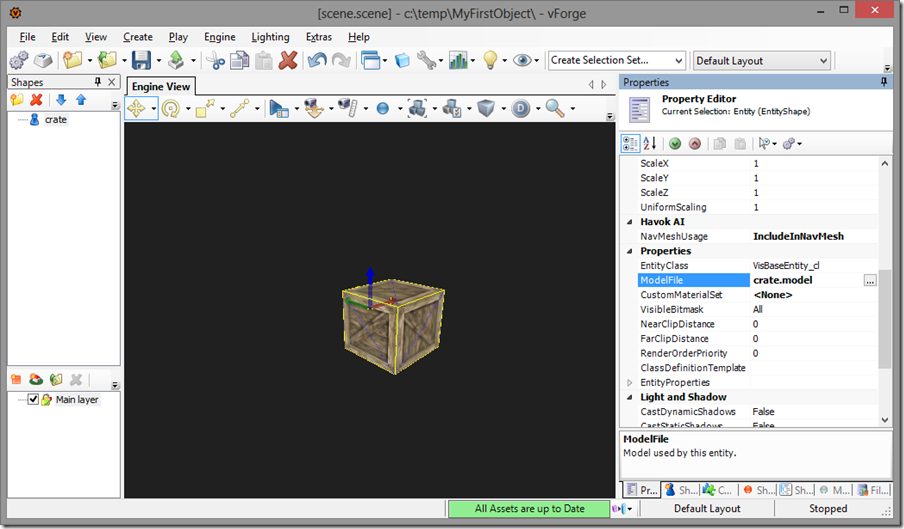Open the Create Selection Set dropdown
The width and height of the screenshot is (904, 529).
[677, 60]
